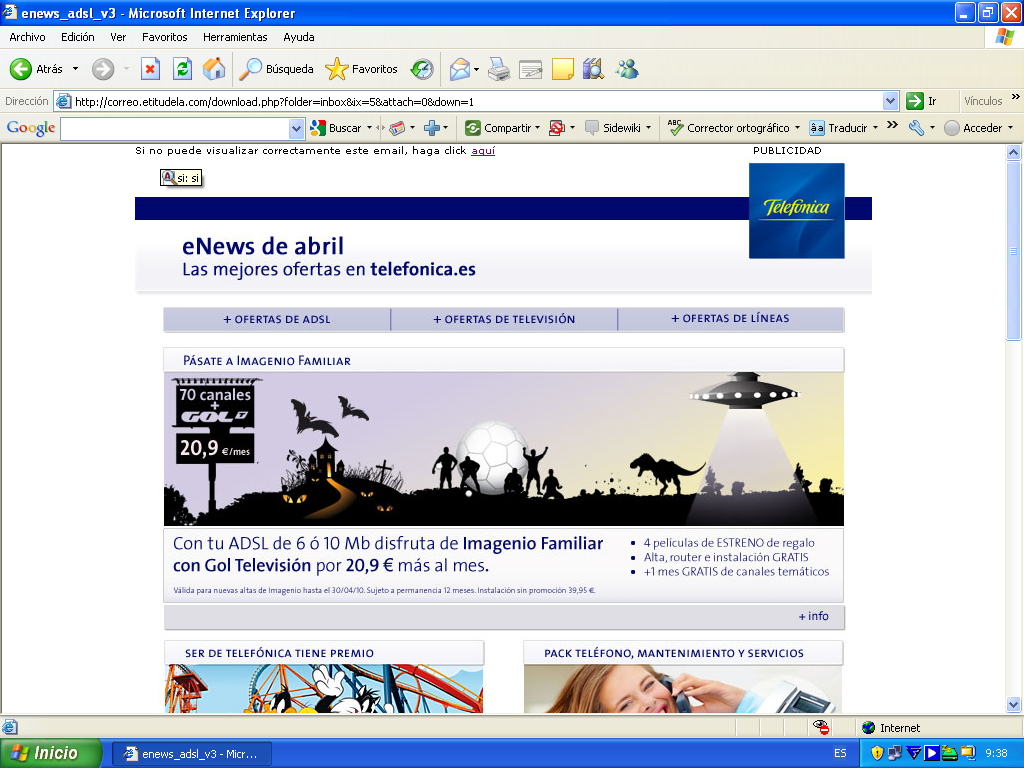1024x768 pixels.
Task: Click the Mail envelope icon
Action: (460, 69)
